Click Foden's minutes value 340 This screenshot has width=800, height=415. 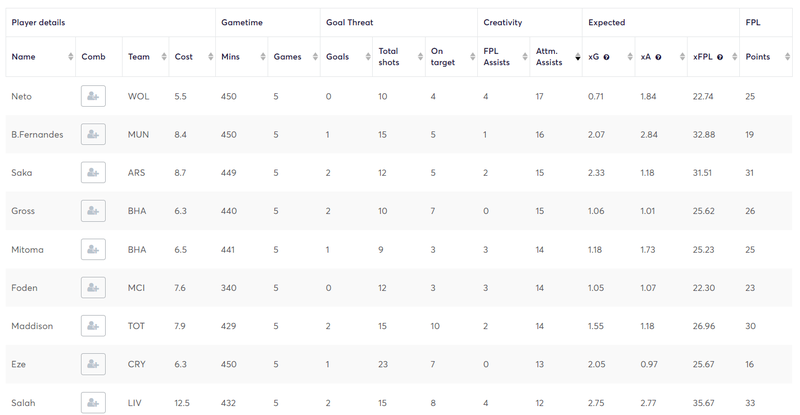[229, 288]
